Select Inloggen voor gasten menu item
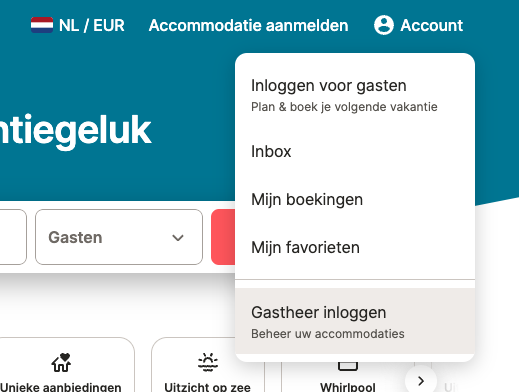Image resolution: width=519 pixels, height=392 pixels. click(x=355, y=95)
